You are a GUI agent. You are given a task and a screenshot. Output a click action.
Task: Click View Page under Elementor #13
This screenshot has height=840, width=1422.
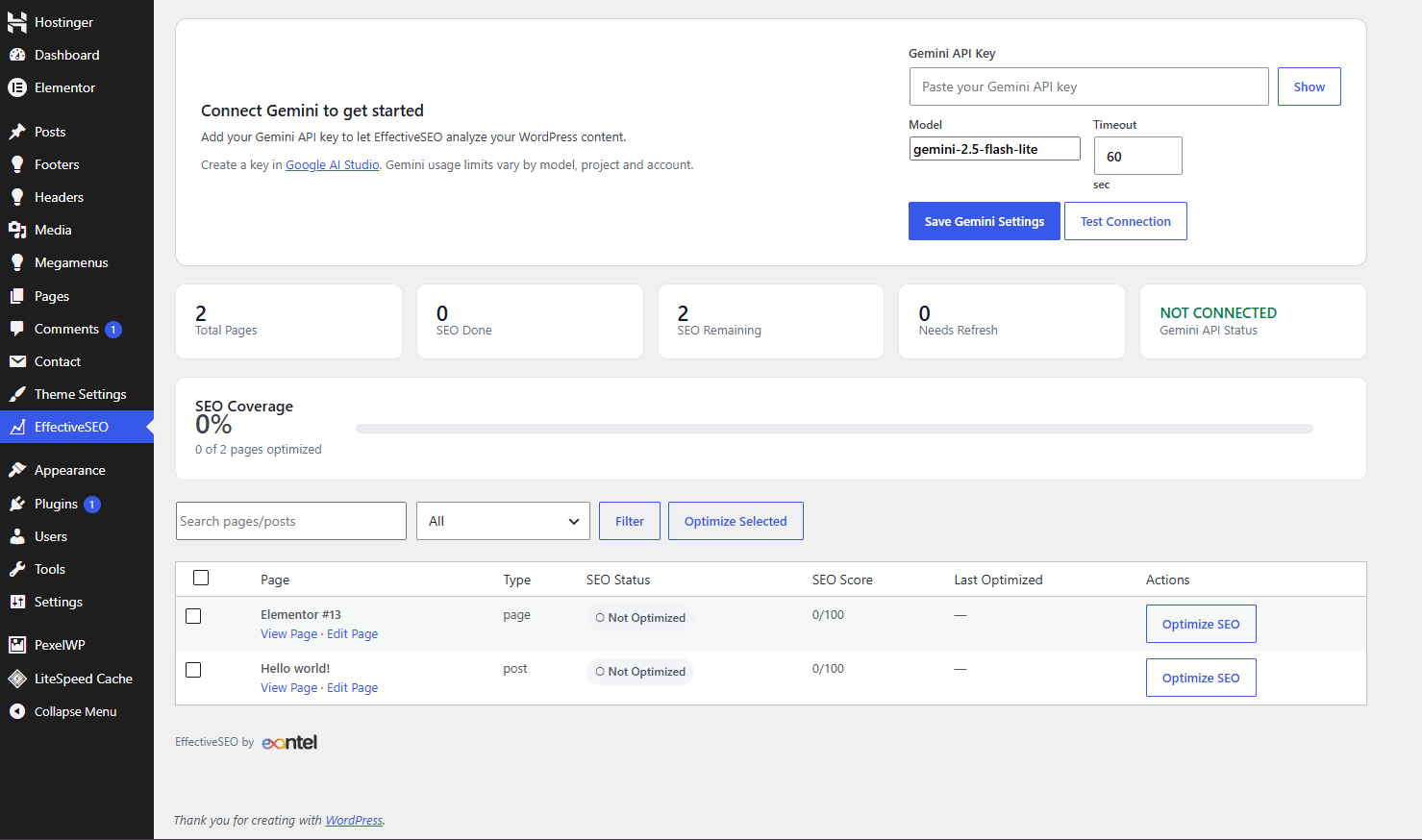[288, 634]
